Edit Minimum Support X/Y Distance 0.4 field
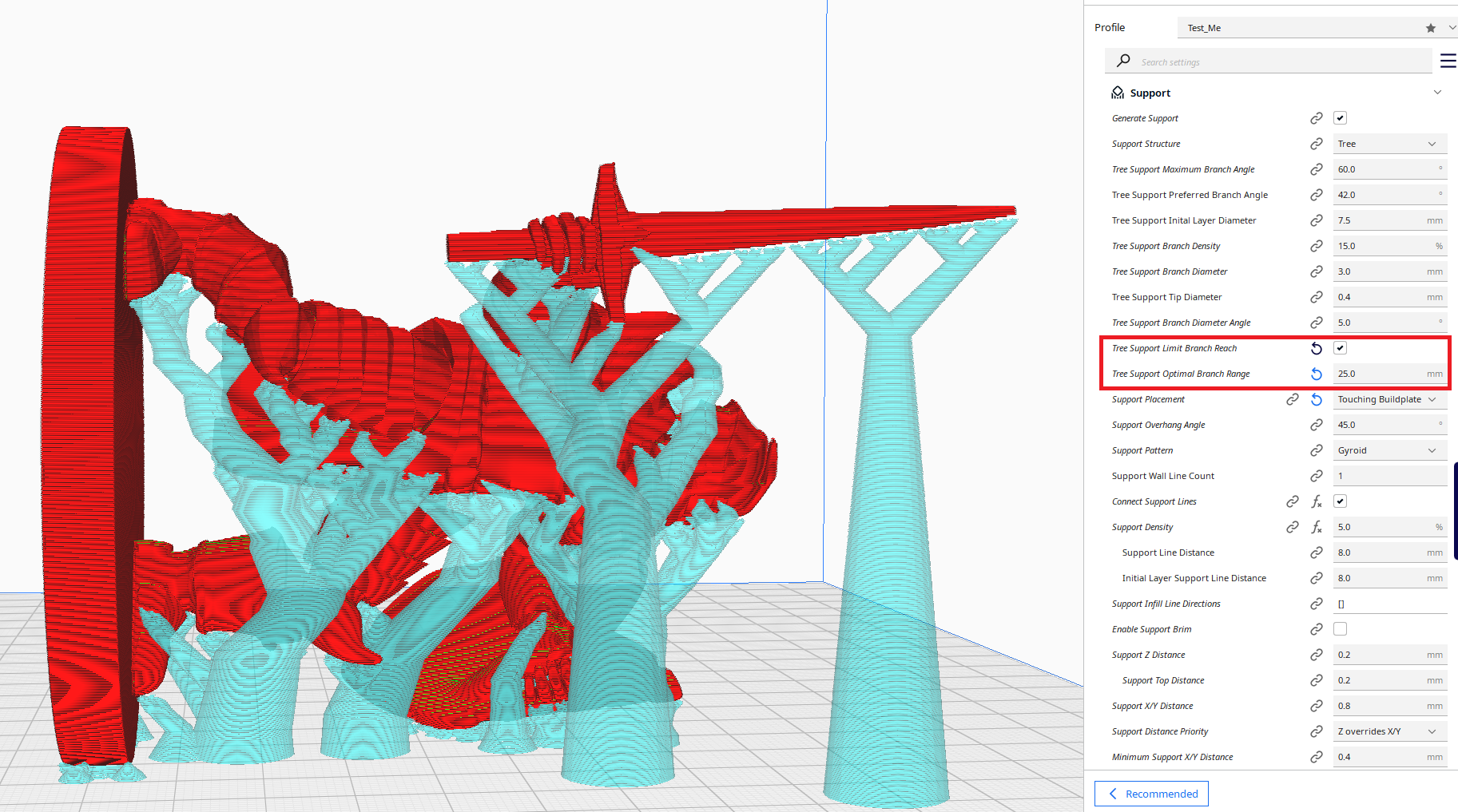Screen dimensions: 1458x812 tap(1390, 757)
